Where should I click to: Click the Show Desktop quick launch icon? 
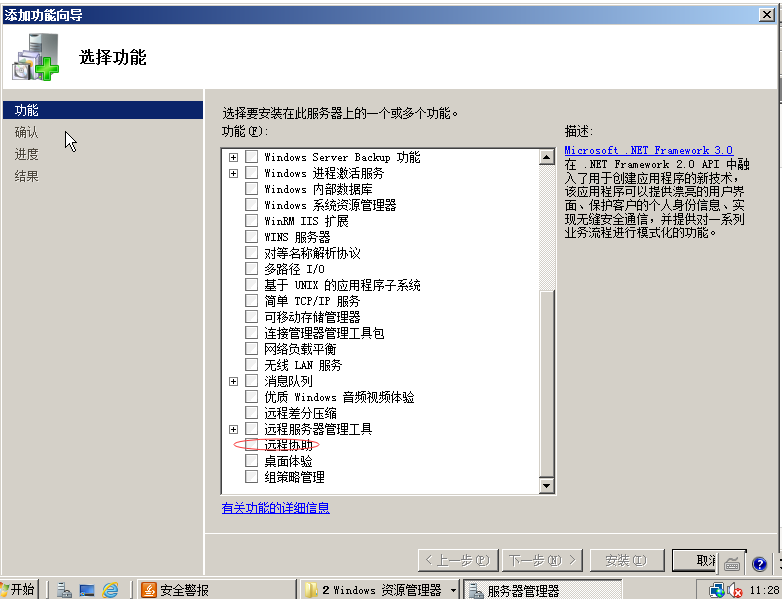(x=87, y=590)
